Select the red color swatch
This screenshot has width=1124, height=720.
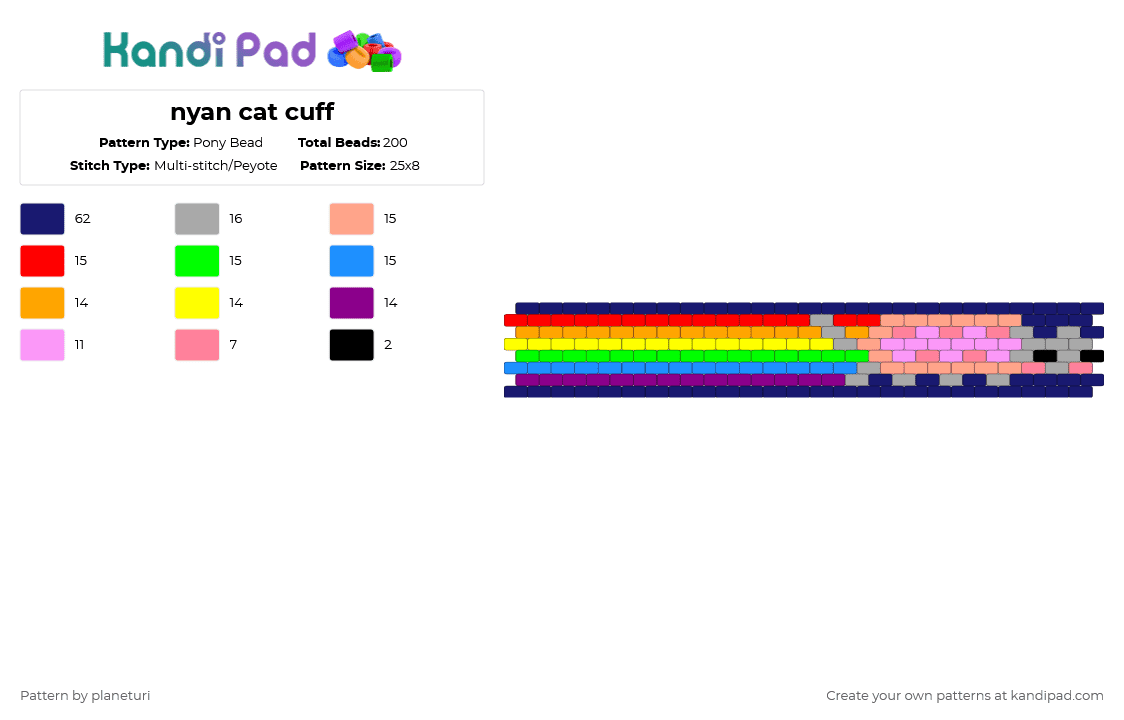point(42,261)
